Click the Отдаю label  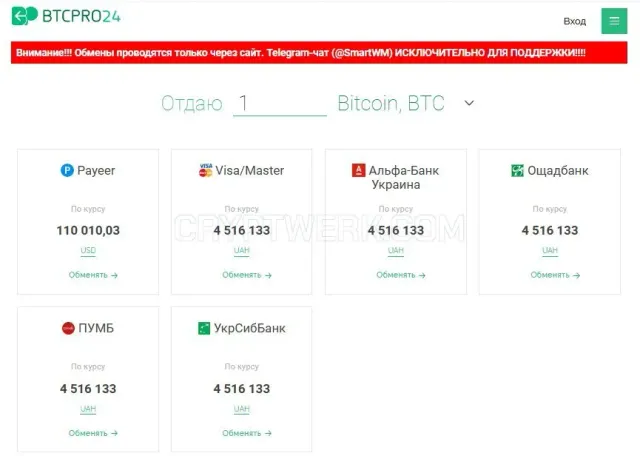click(192, 103)
